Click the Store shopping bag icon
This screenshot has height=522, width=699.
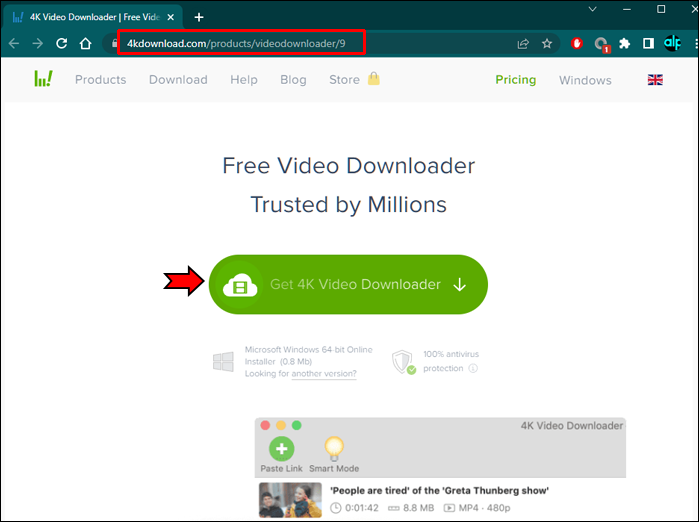pyautogui.click(x=374, y=78)
